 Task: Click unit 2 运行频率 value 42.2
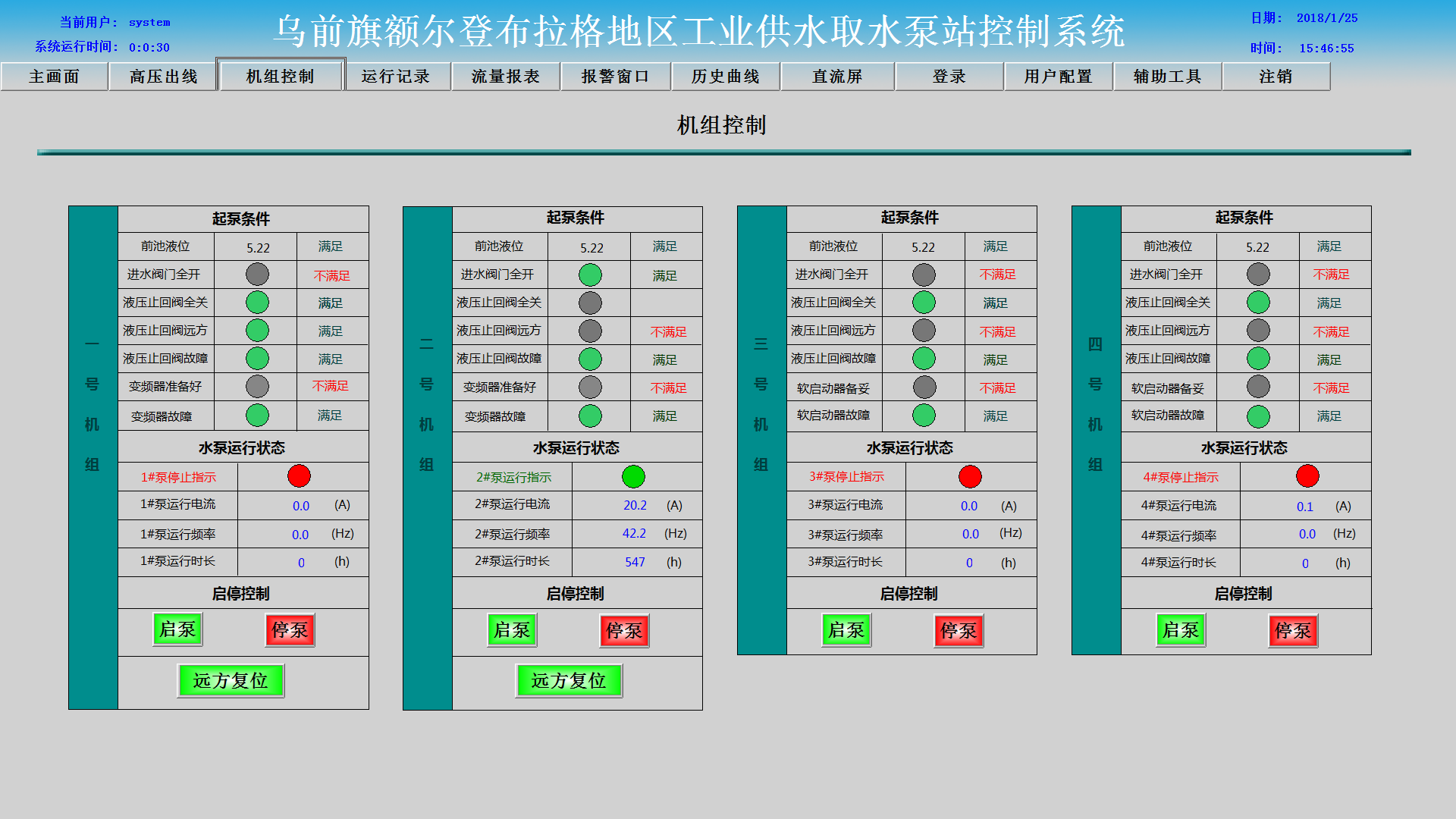(x=634, y=534)
